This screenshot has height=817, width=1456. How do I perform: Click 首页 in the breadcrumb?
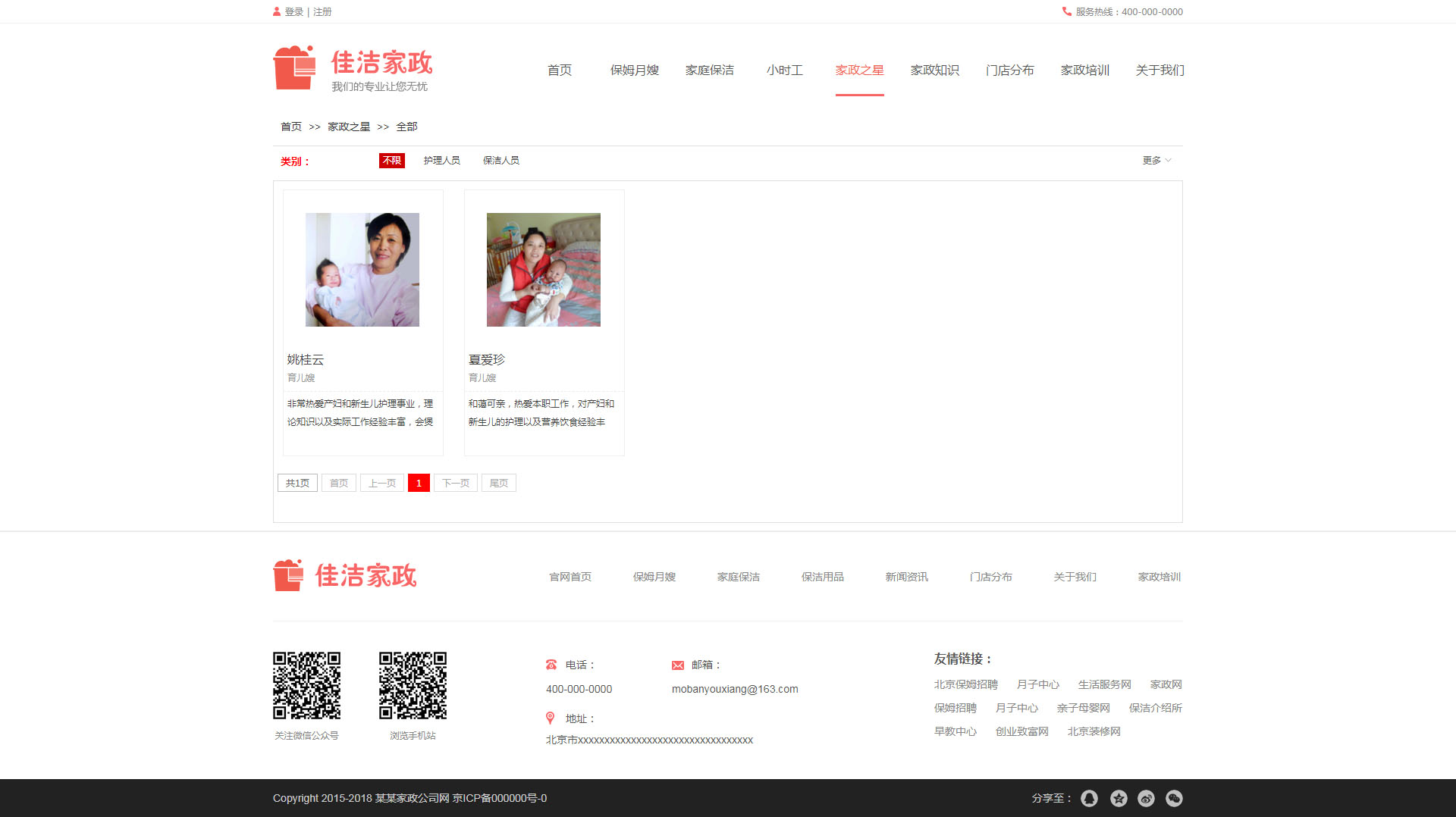(291, 127)
